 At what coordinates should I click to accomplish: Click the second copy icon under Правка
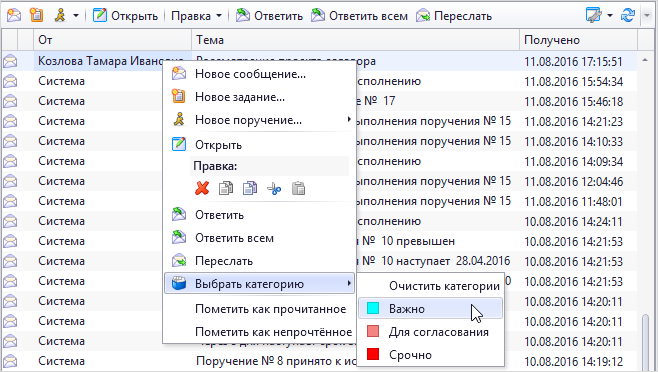coord(250,189)
